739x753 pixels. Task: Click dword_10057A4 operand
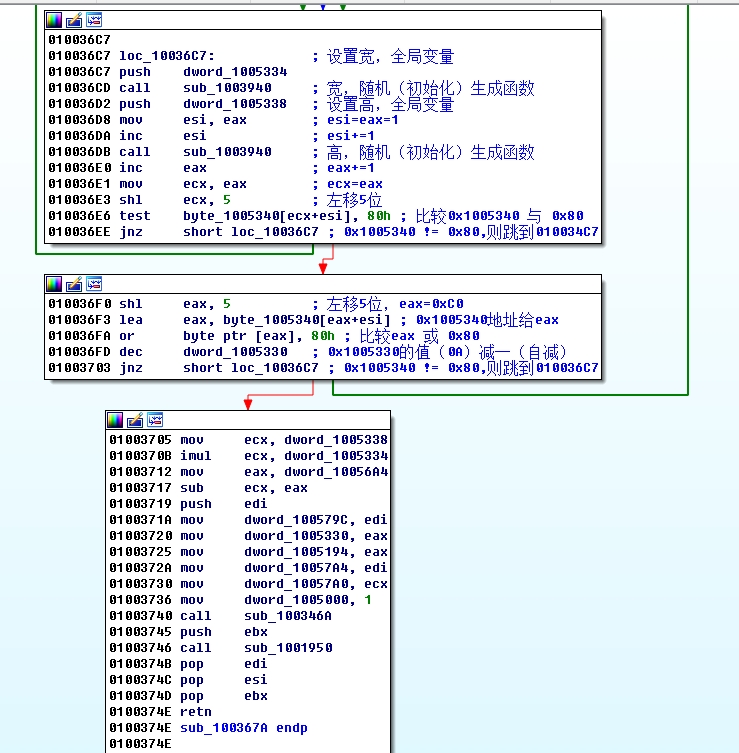pyautogui.click(x=296, y=568)
